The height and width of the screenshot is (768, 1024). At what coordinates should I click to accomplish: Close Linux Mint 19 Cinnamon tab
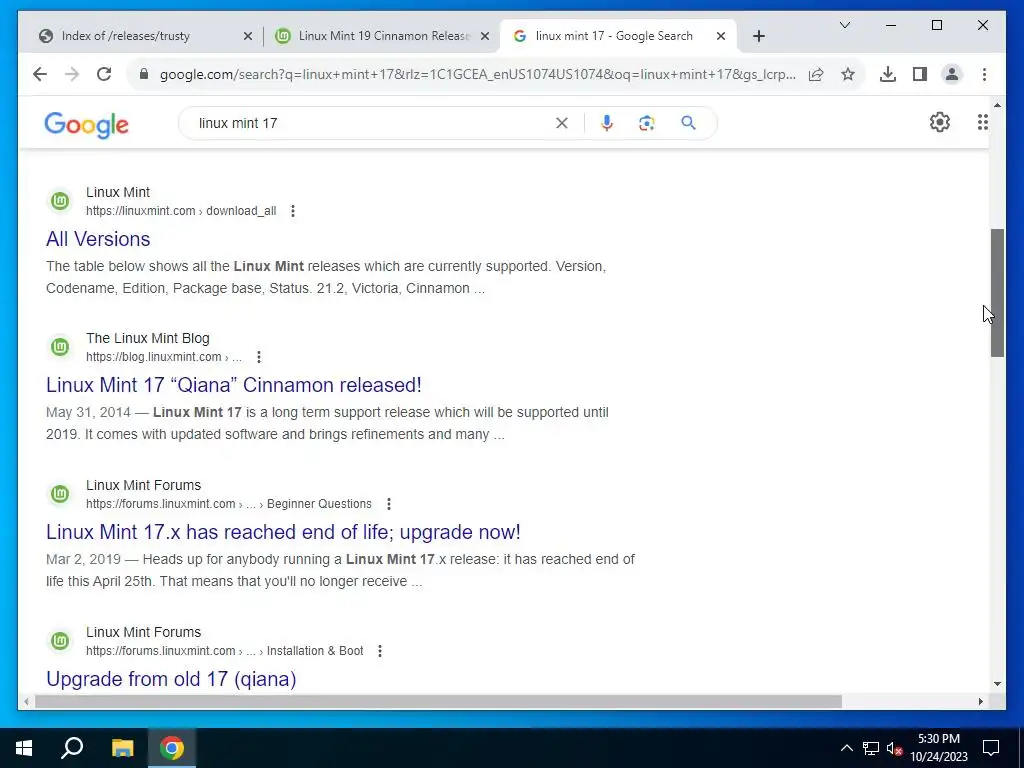point(485,37)
